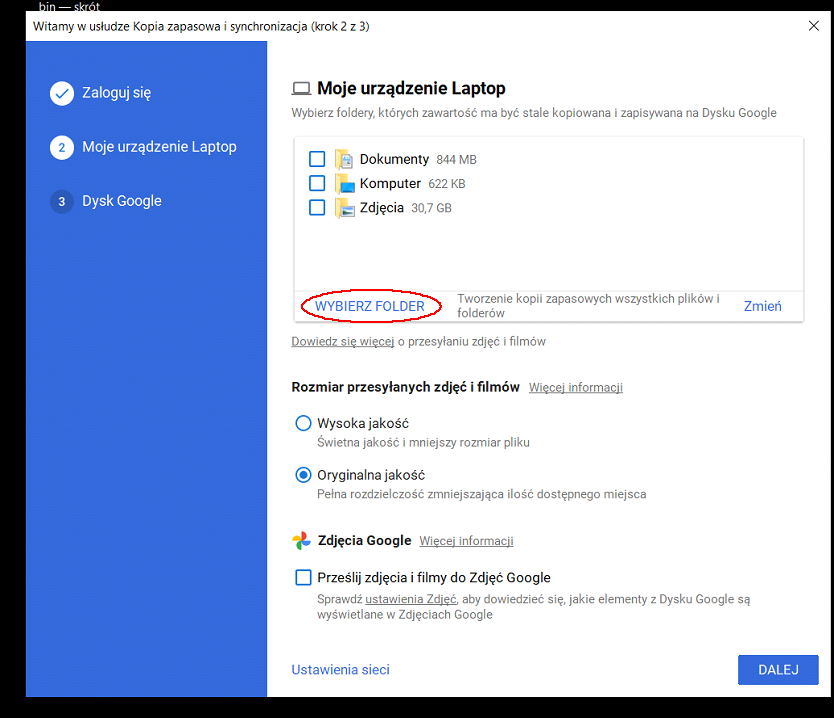Click Świetna jakość i mniejszy rozmiar pliku text
This screenshot has height=718, width=835.
point(423,443)
